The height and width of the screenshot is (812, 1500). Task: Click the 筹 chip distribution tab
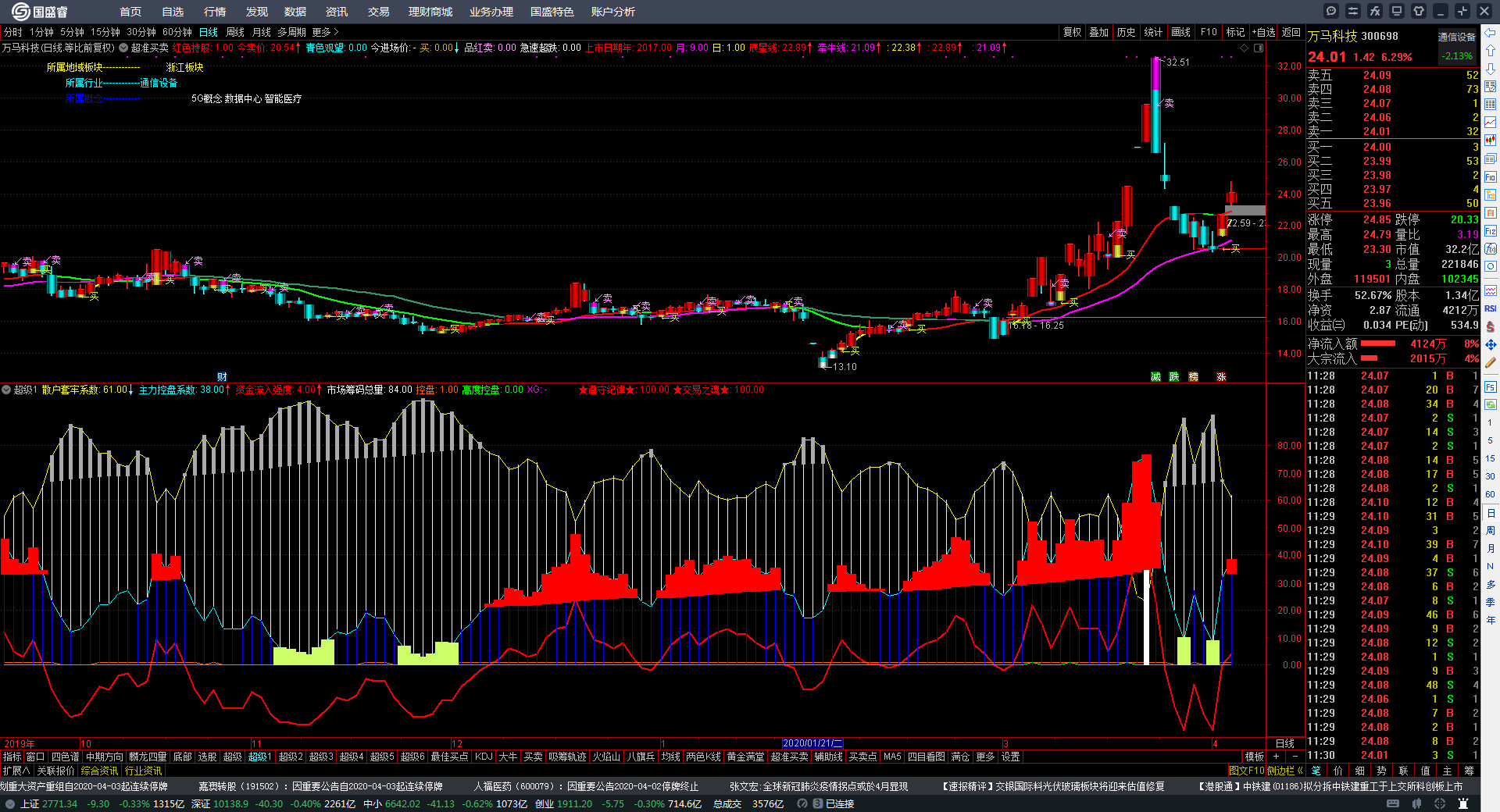point(1469,771)
